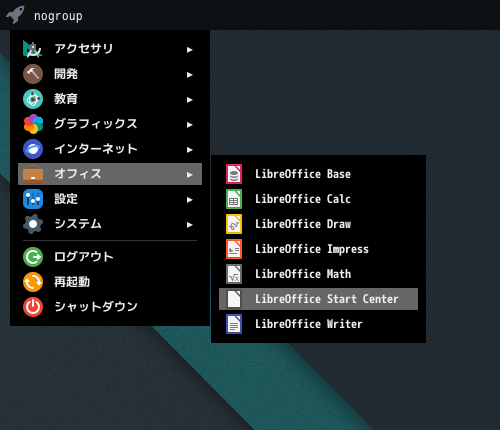The height and width of the screenshot is (430, 500).
Task: Open the 設定 menu entry
Action: (110, 199)
